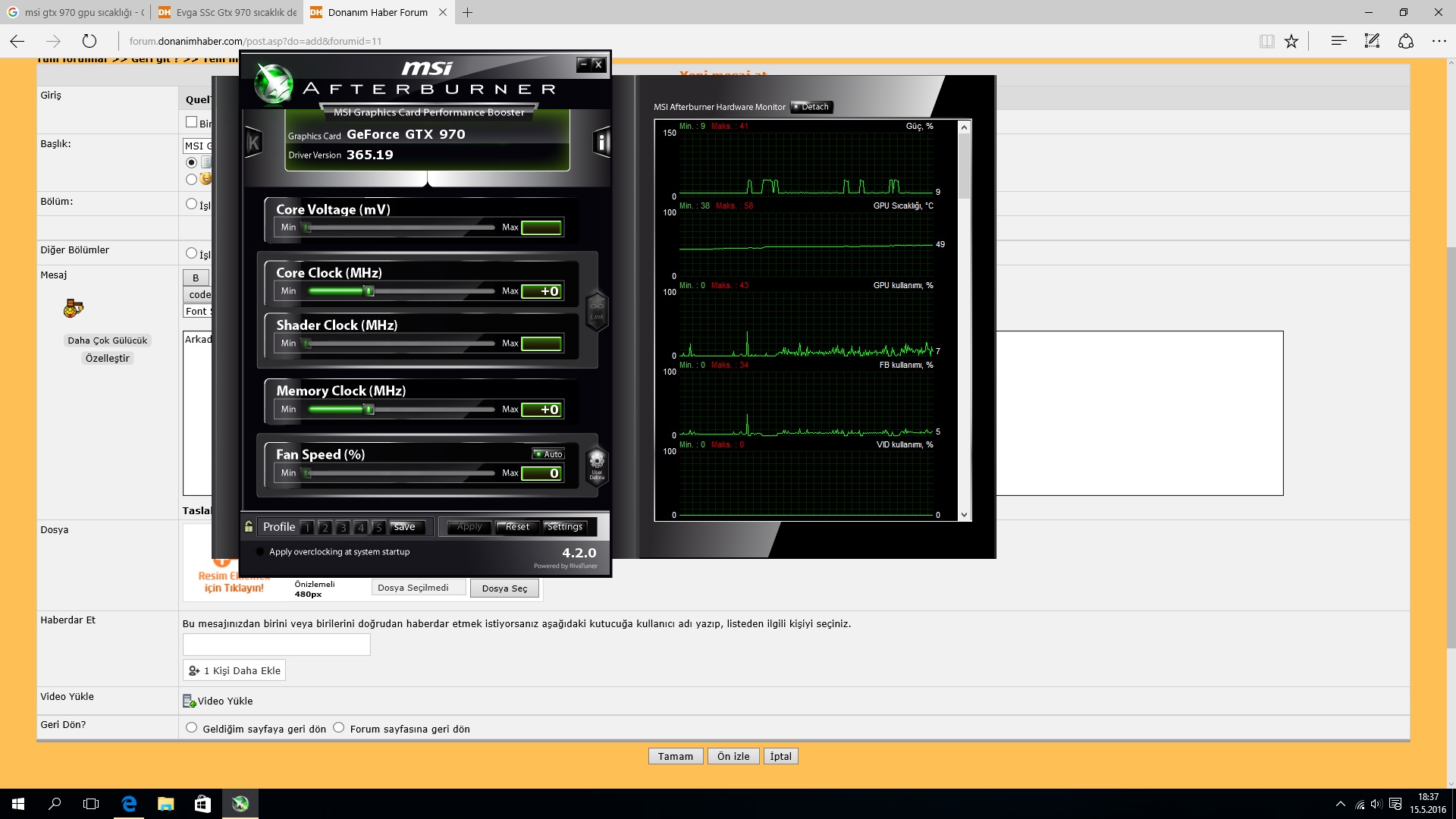Click the MSI Afterburner logo emblem

[x=273, y=83]
